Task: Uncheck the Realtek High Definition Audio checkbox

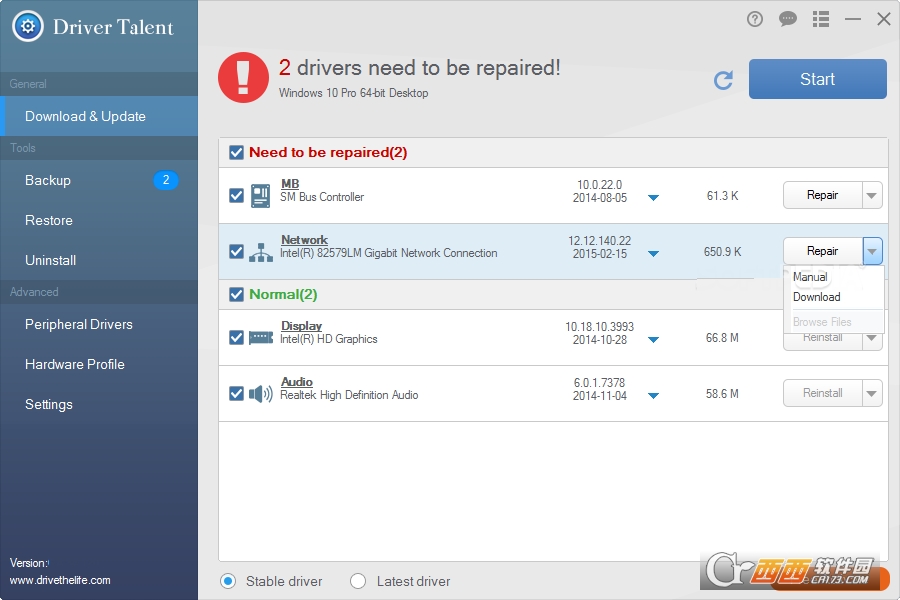Action: click(236, 394)
